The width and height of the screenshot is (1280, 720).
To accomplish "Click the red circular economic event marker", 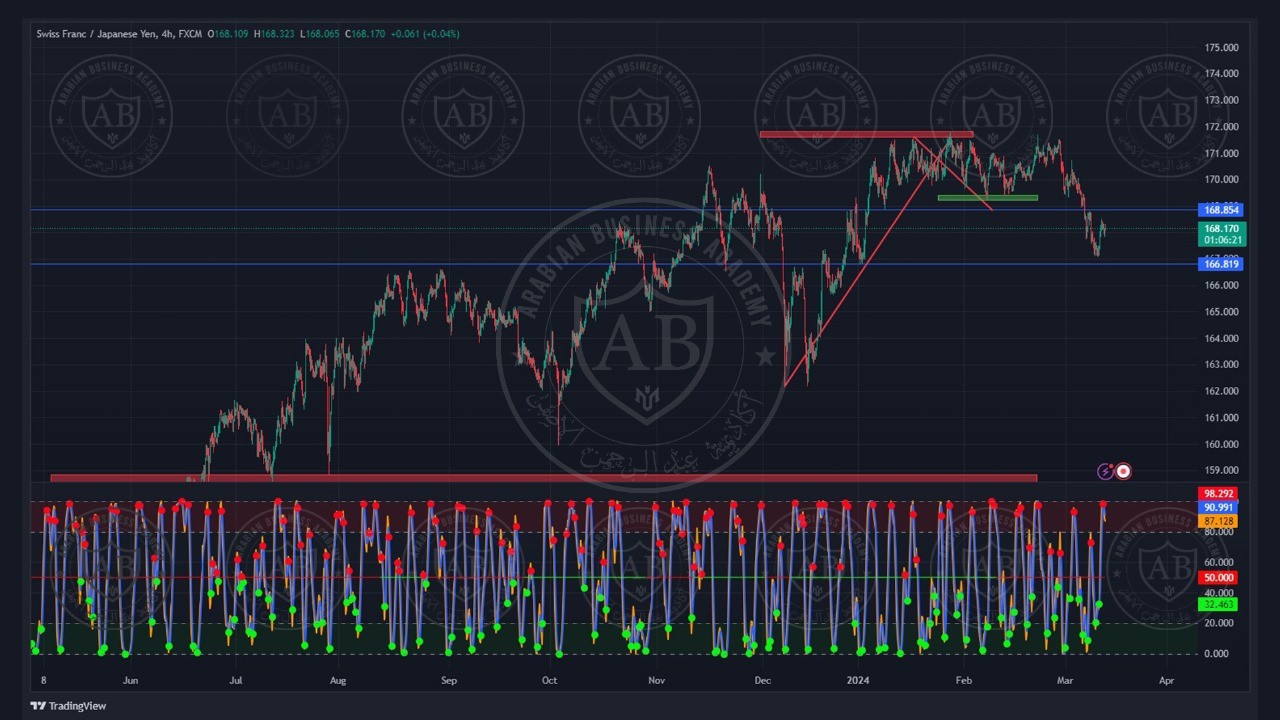I will [x=1123, y=471].
